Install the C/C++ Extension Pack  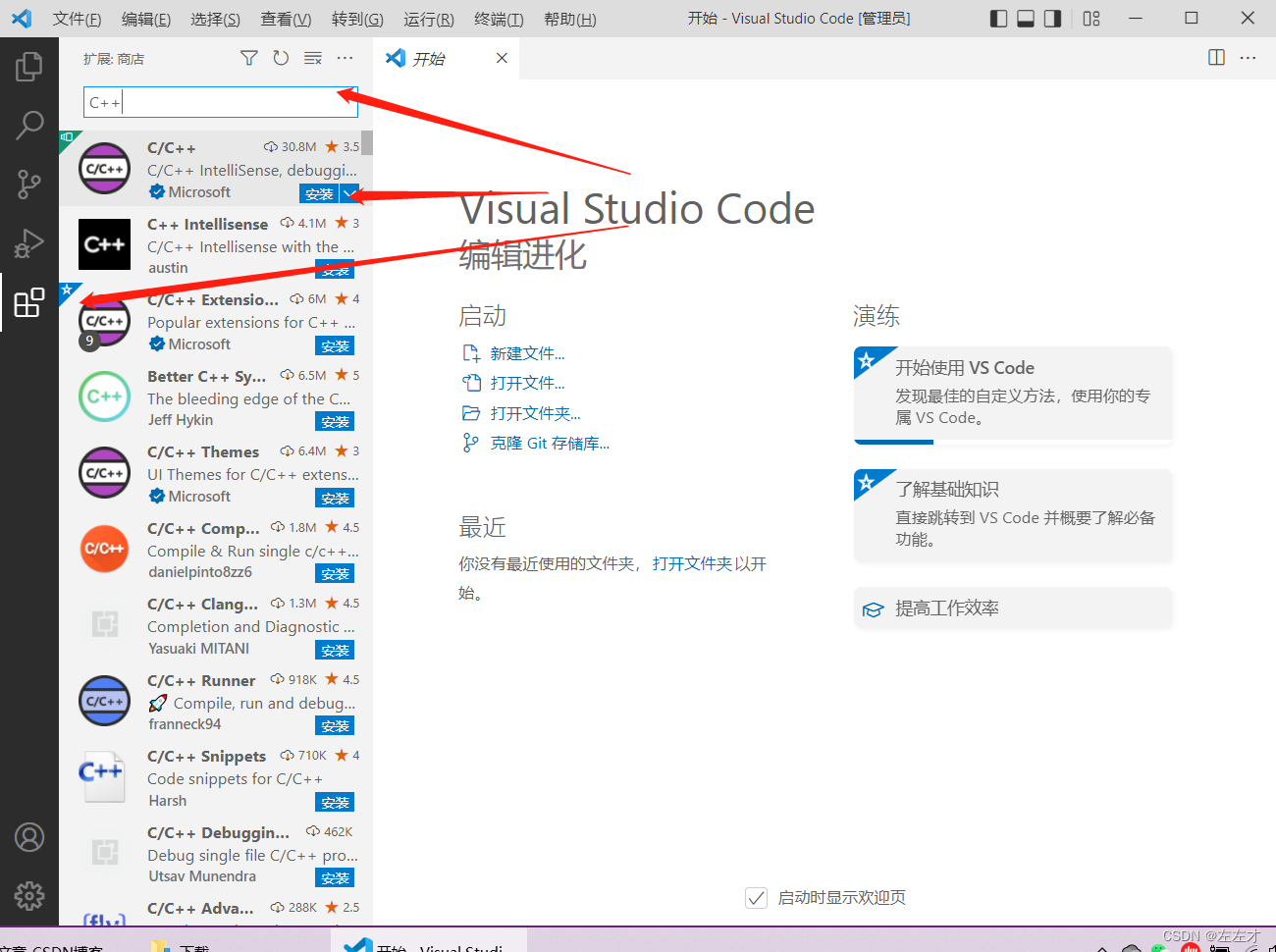point(335,345)
